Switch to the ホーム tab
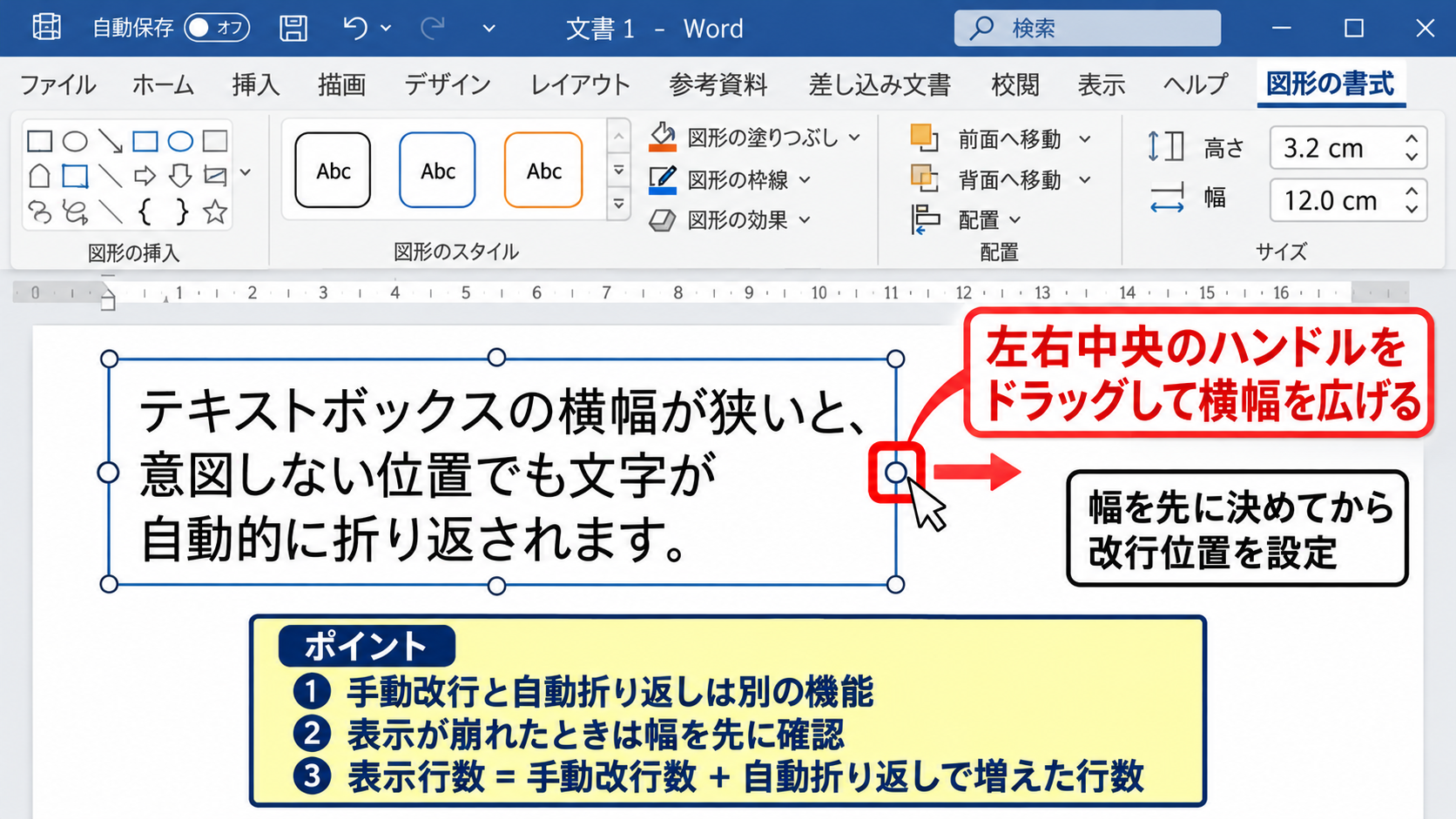Image resolution: width=1456 pixels, height=819 pixels. (x=163, y=84)
